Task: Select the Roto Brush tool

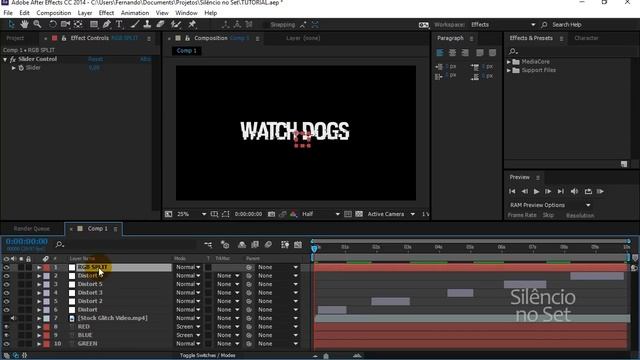Action: pos(176,24)
